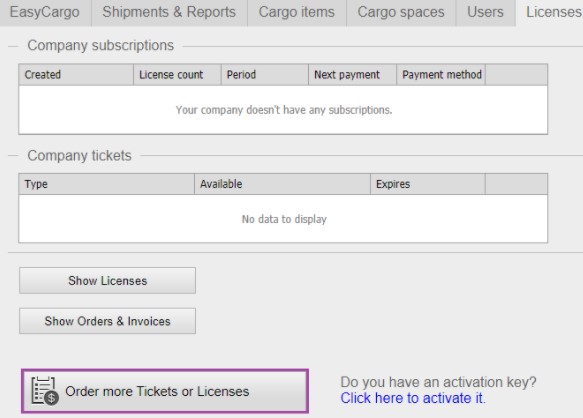Go to the Cargo spaces tab
This screenshot has width=583, height=418.
point(401,13)
